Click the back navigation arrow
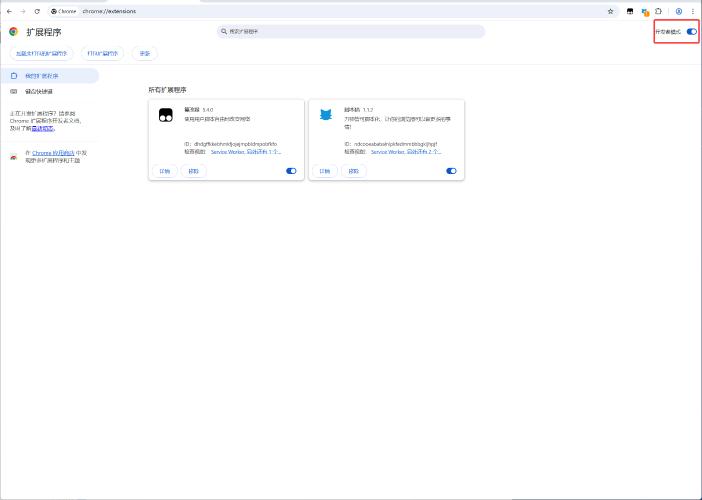Screen dimensions: 702x500 coord(9,11)
